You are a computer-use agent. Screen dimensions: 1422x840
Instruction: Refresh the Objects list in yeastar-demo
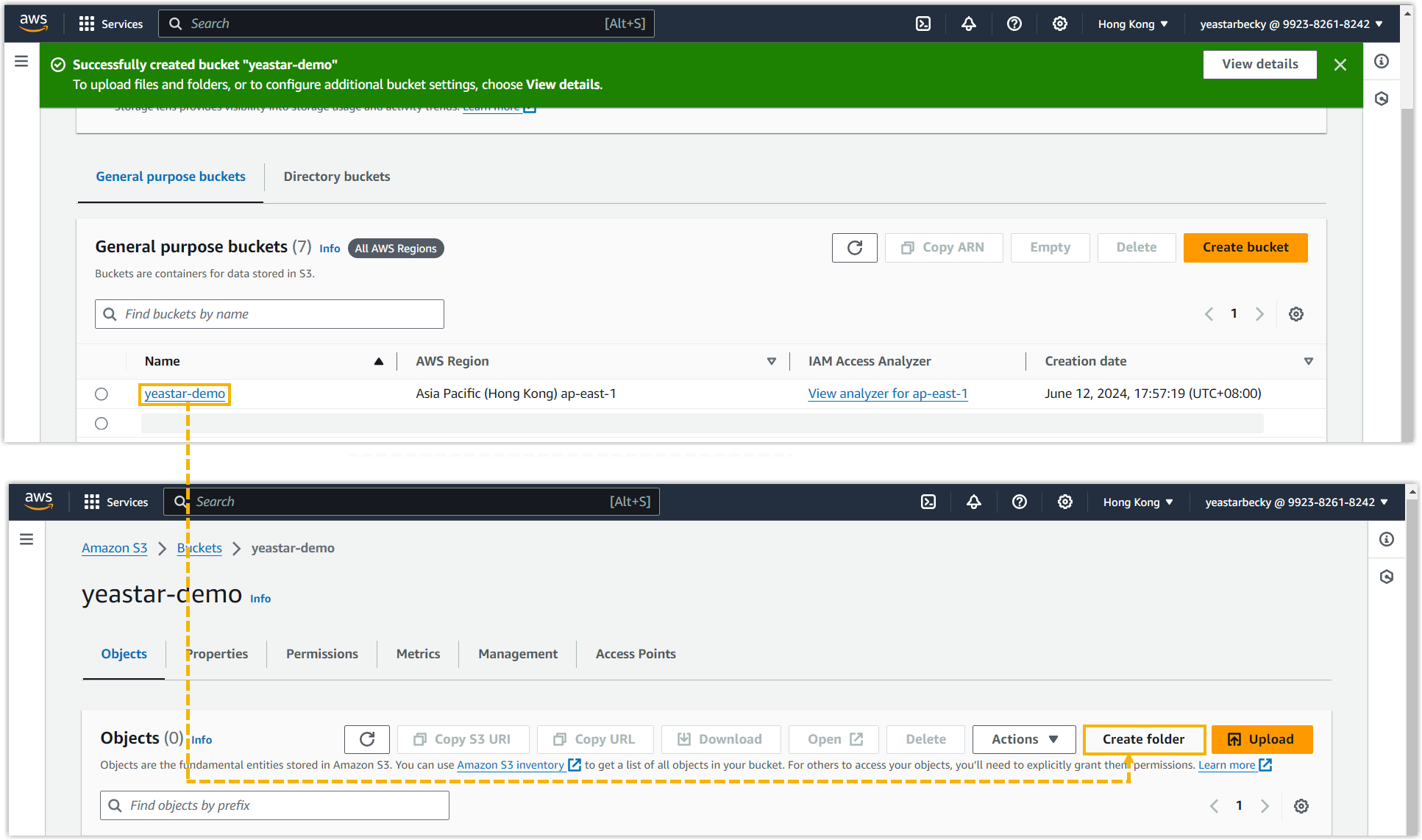tap(367, 739)
